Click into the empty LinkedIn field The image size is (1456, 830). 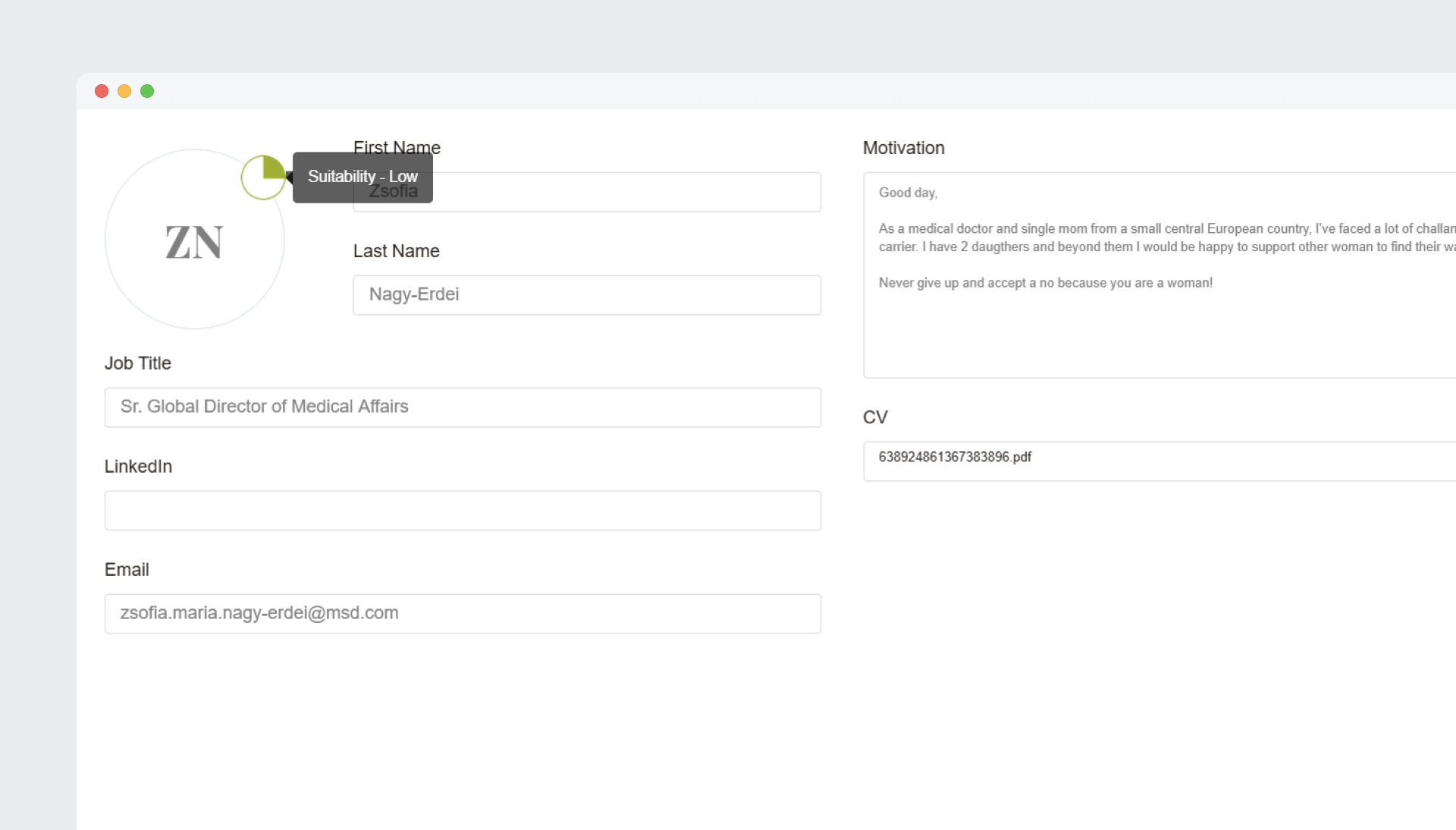[462, 511]
